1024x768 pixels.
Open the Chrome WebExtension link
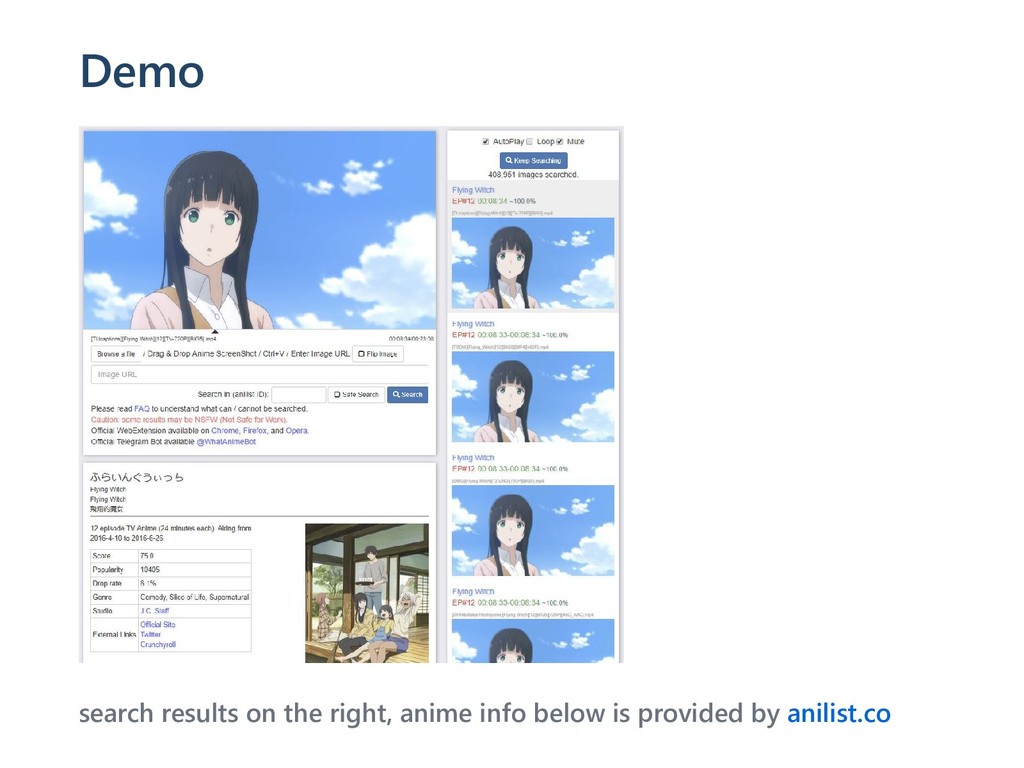coord(225,431)
